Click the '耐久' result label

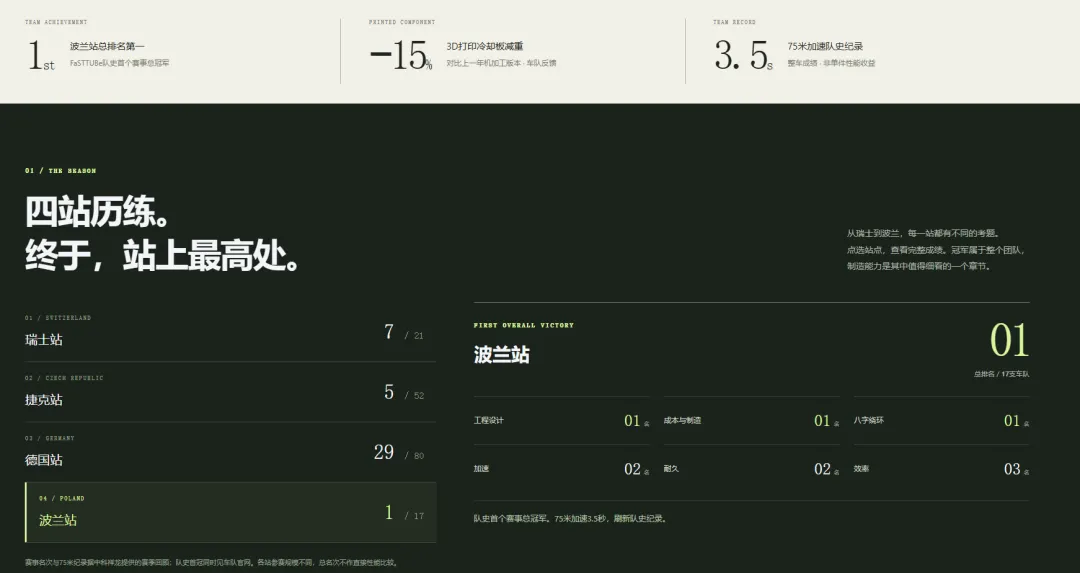[x=671, y=468]
